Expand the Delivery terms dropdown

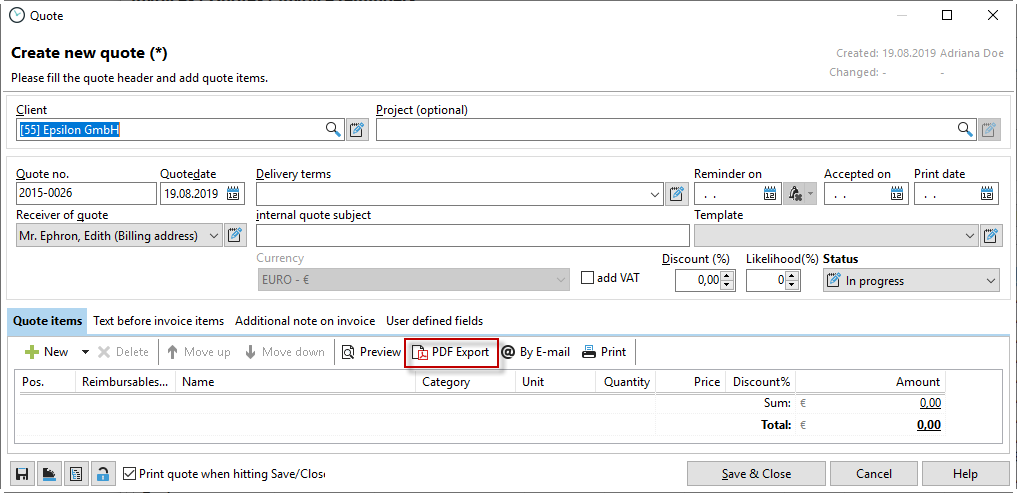655,194
